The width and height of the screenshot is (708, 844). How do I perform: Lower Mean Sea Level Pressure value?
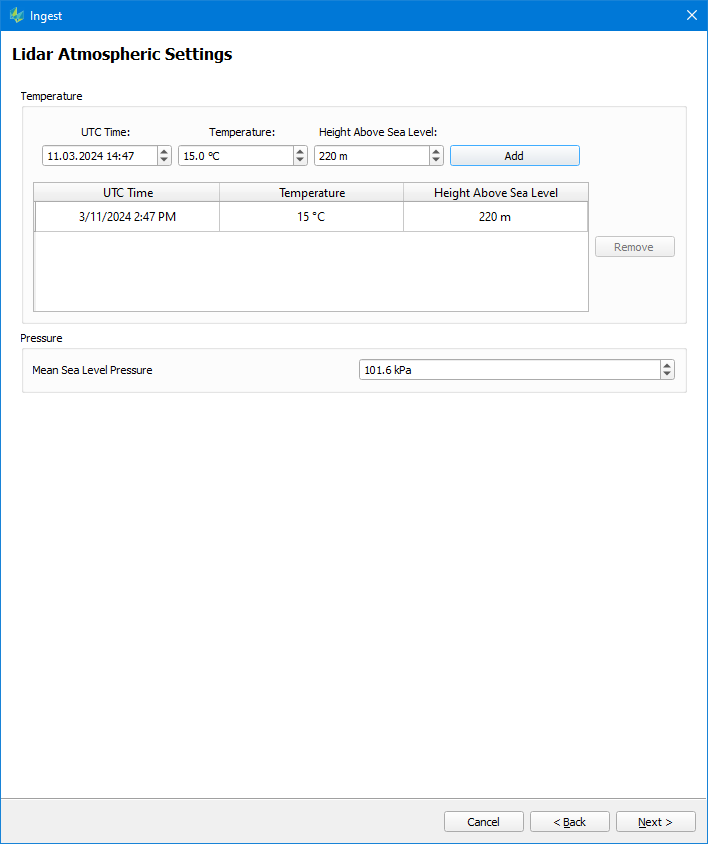coord(667,375)
